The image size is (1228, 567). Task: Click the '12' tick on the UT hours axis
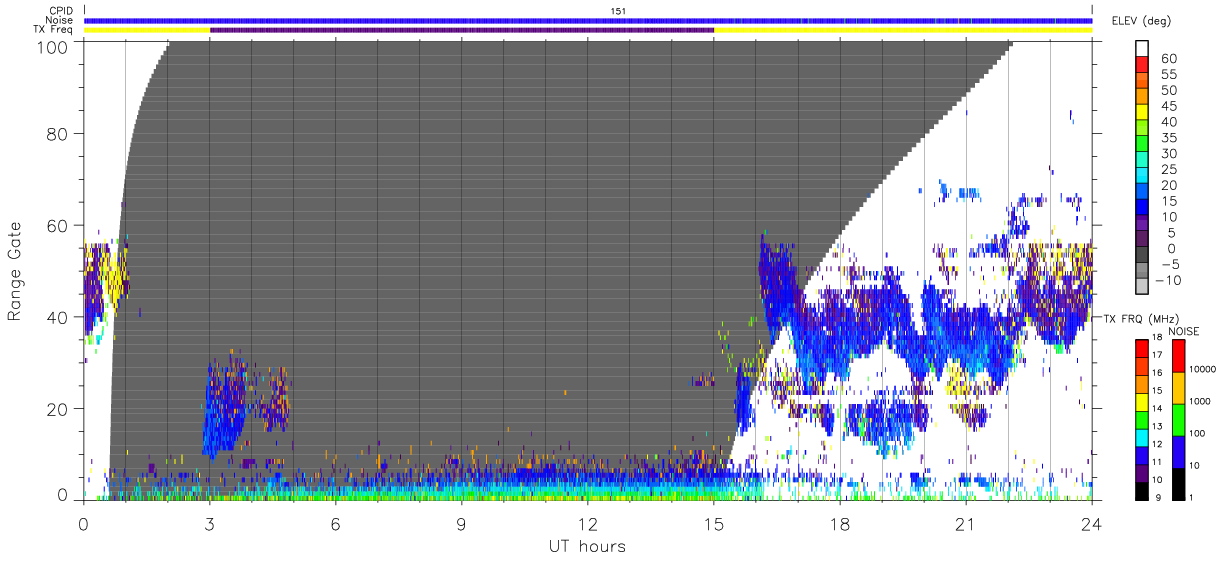click(x=588, y=523)
